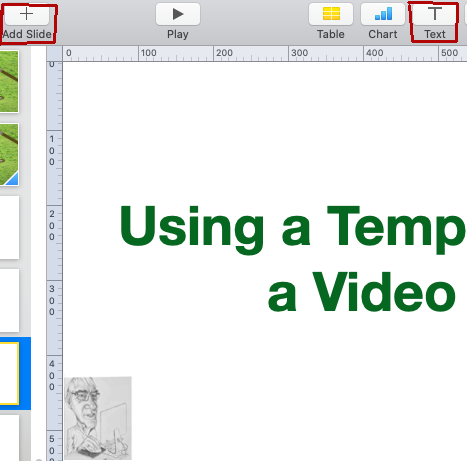The height and width of the screenshot is (461, 467).
Task: Select the second green grass slide thumbnail
Action: point(9,154)
